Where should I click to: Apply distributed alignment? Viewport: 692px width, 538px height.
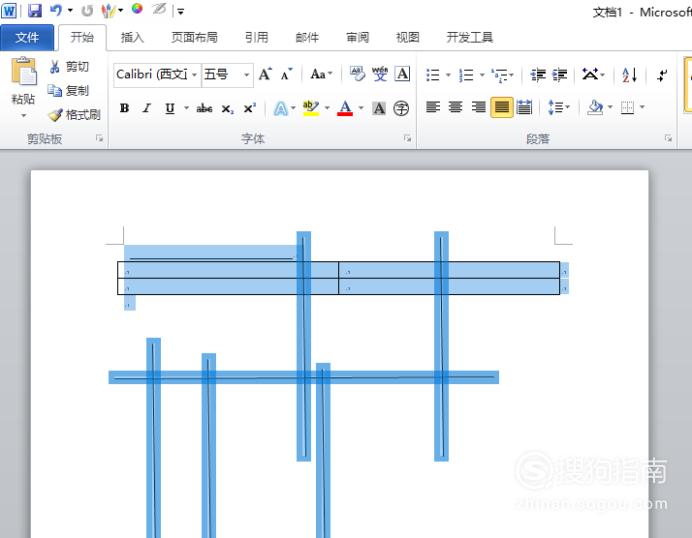click(x=524, y=107)
